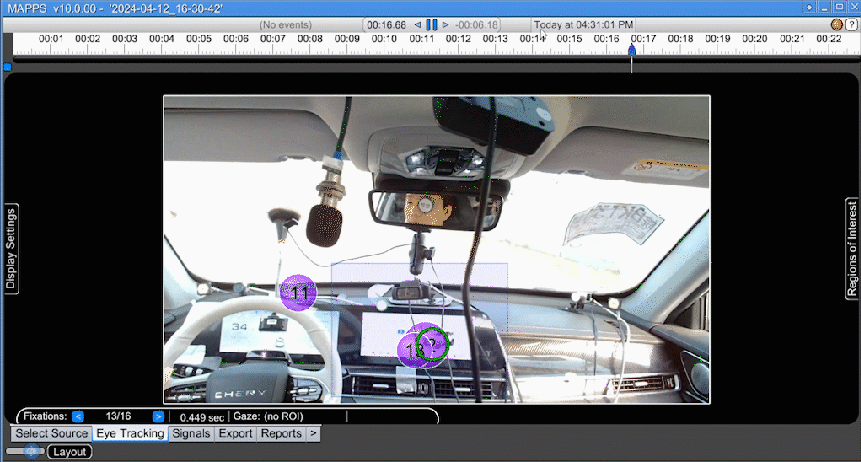This screenshot has width=861, height=462.
Task: Click the Layout button
Action: pyautogui.click(x=69, y=452)
